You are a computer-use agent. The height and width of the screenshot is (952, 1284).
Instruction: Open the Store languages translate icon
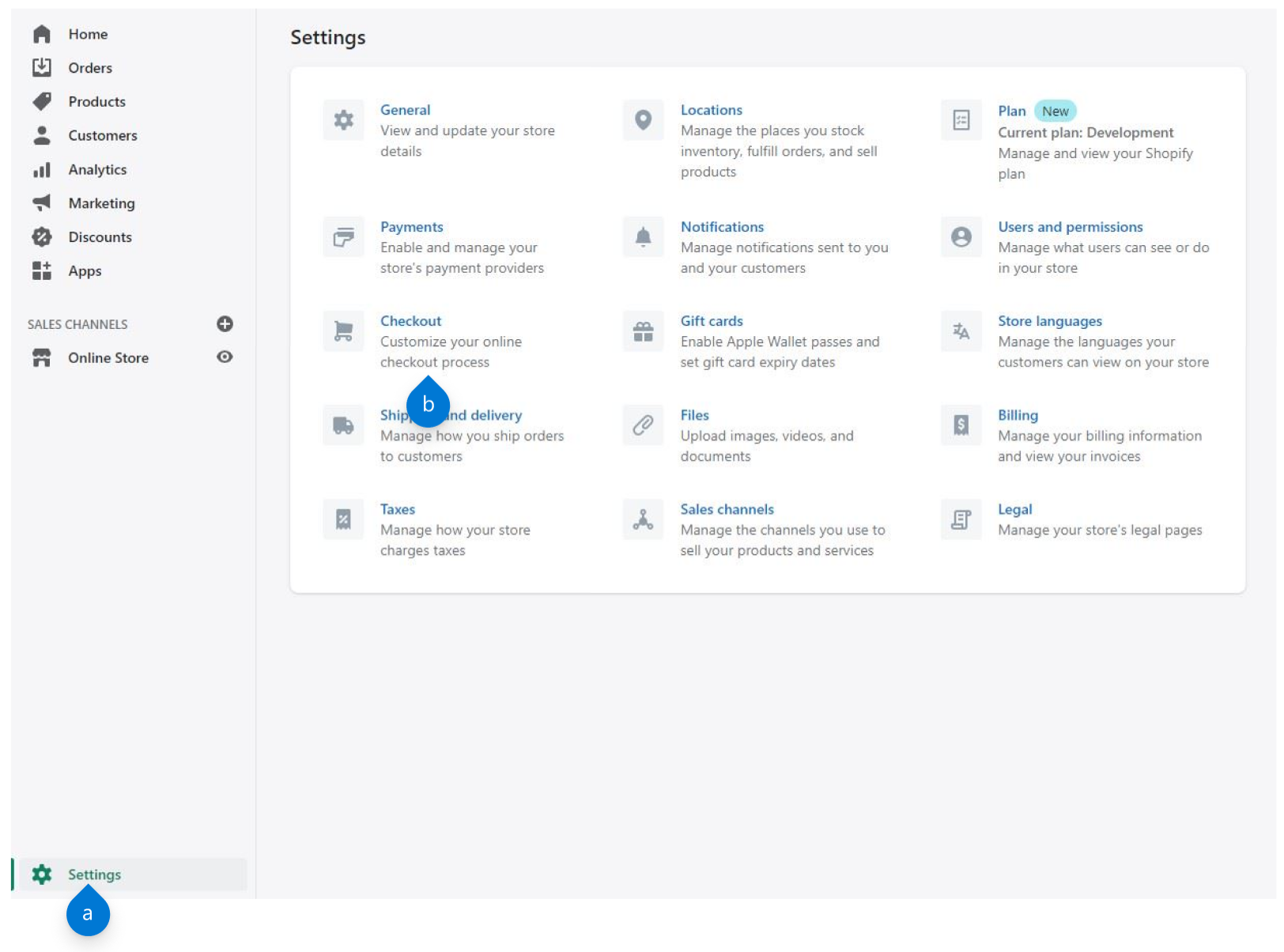pyautogui.click(x=961, y=331)
